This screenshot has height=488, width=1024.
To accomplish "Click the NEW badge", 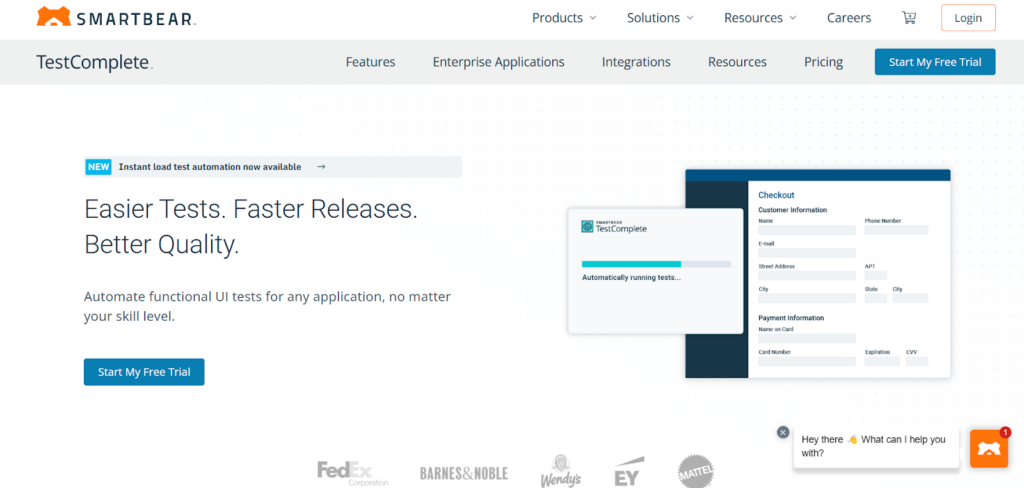I will click(x=99, y=167).
